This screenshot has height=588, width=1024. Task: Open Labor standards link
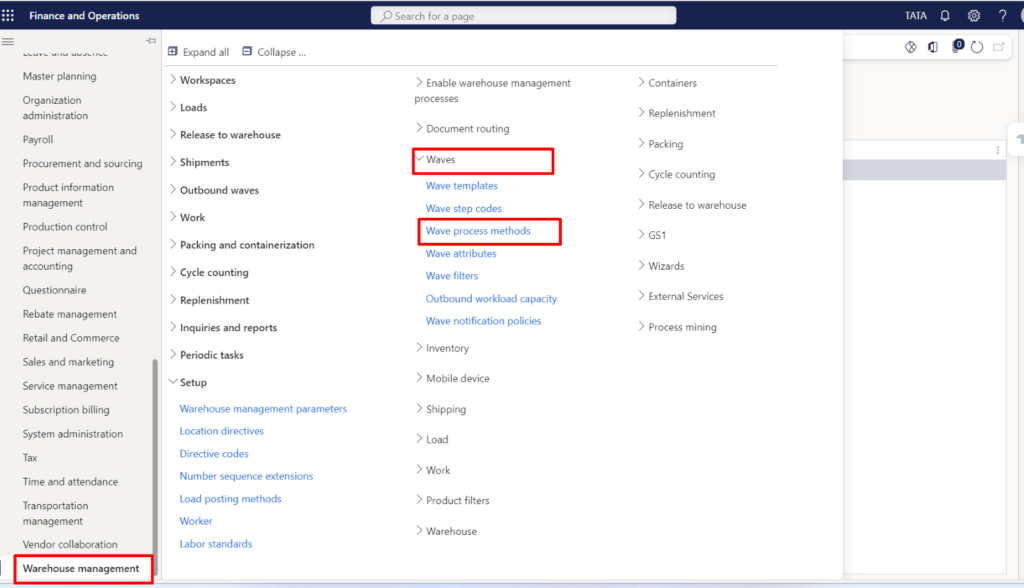(216, 544)
